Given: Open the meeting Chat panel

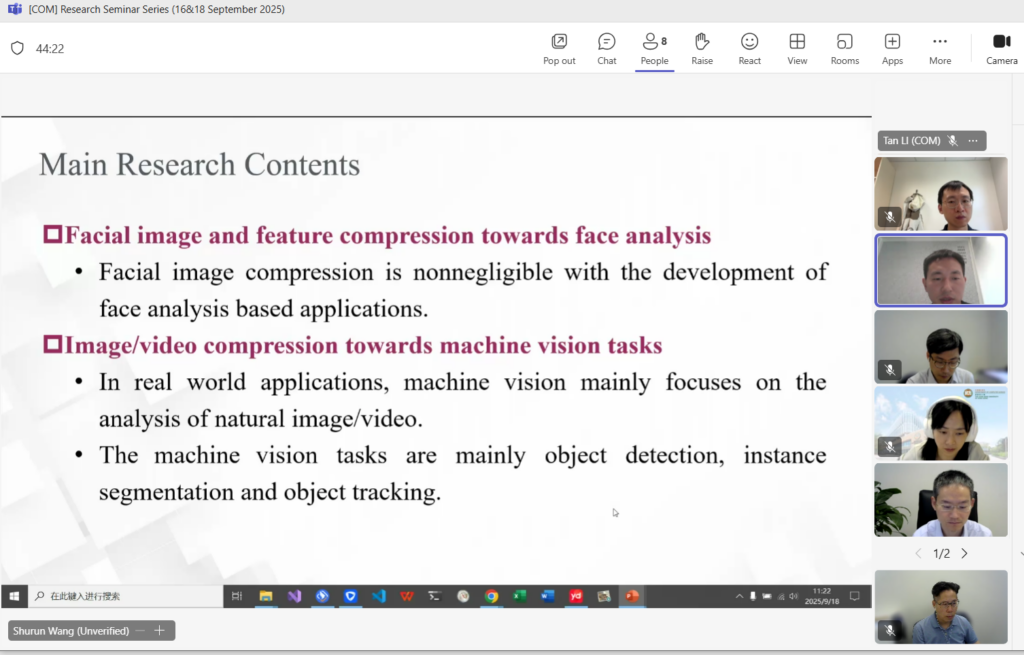Looking at the screenshot, I should point(607,48).
